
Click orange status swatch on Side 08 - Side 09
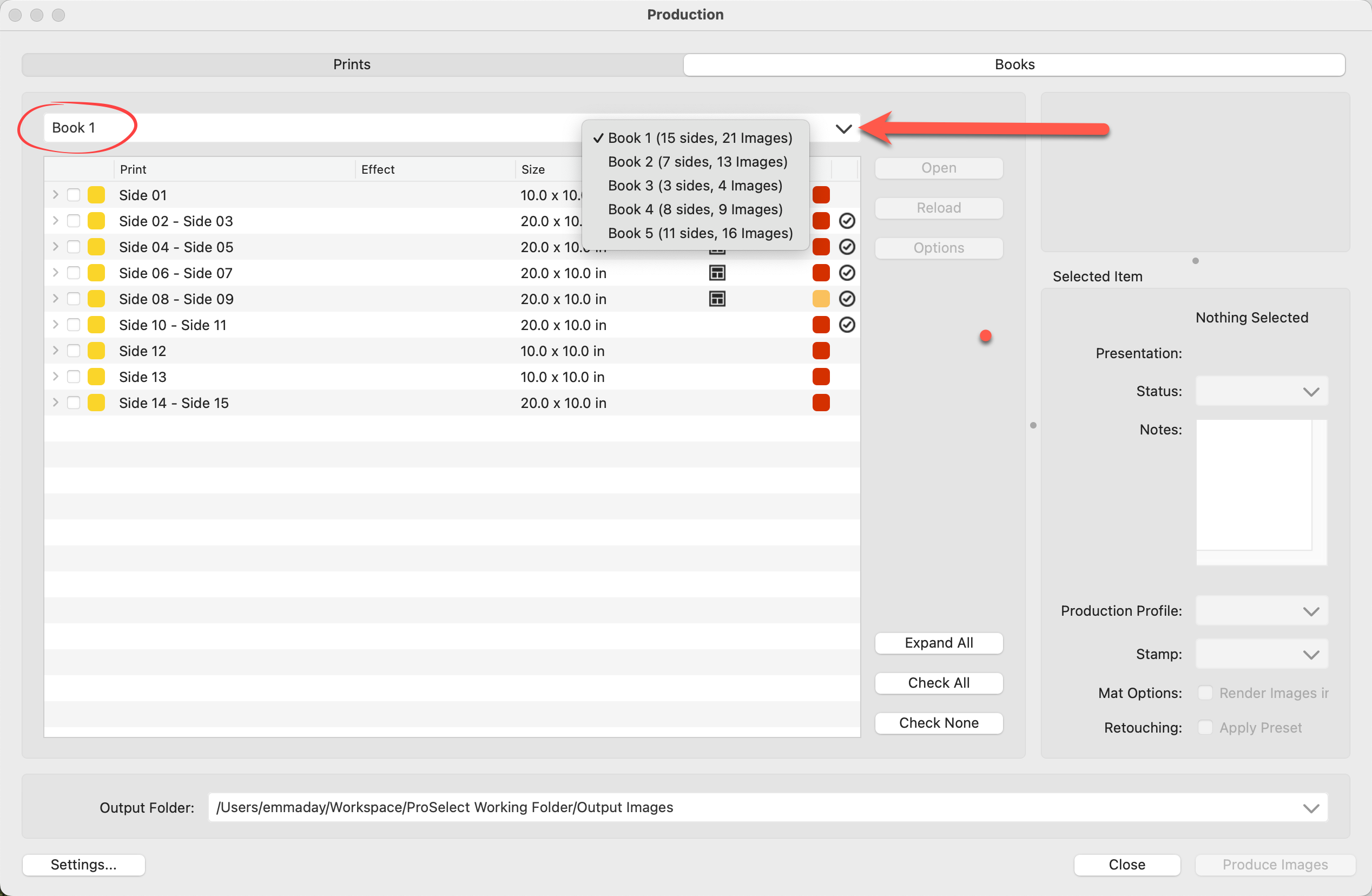(820, 299)
